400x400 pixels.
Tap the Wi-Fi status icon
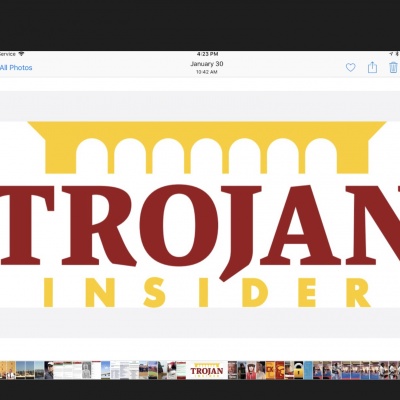coord(21,54)
